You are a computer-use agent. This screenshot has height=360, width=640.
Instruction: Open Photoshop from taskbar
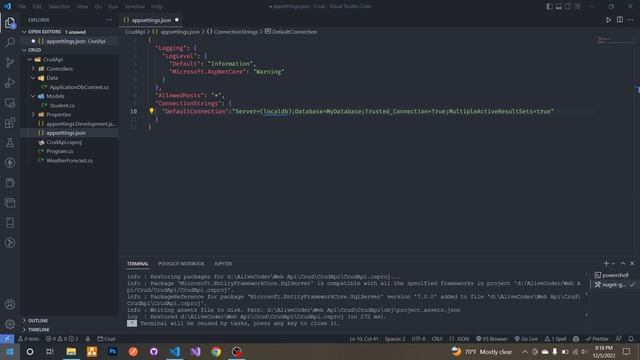[x=113, y=351]
